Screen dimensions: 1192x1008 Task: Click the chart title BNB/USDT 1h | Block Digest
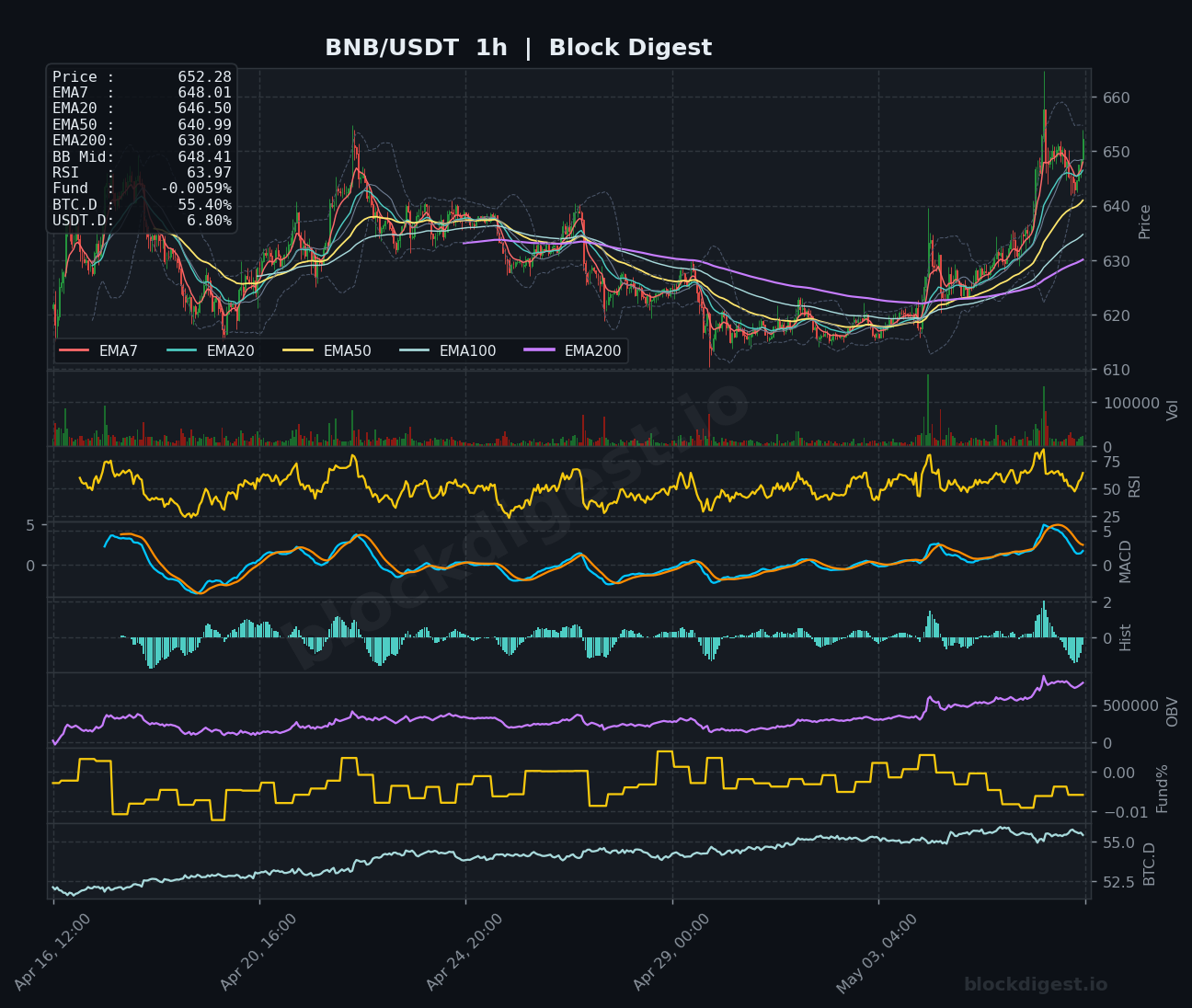point(518,48)
